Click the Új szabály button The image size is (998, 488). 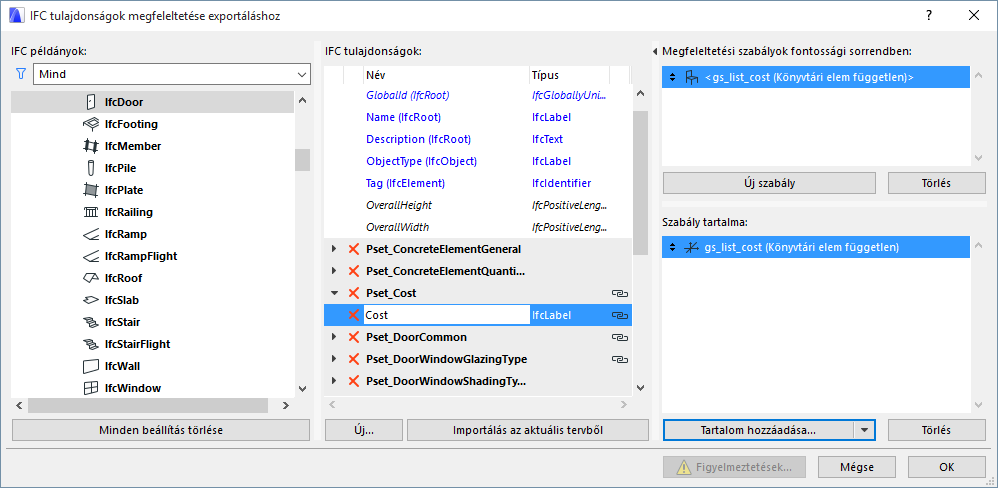770,183
